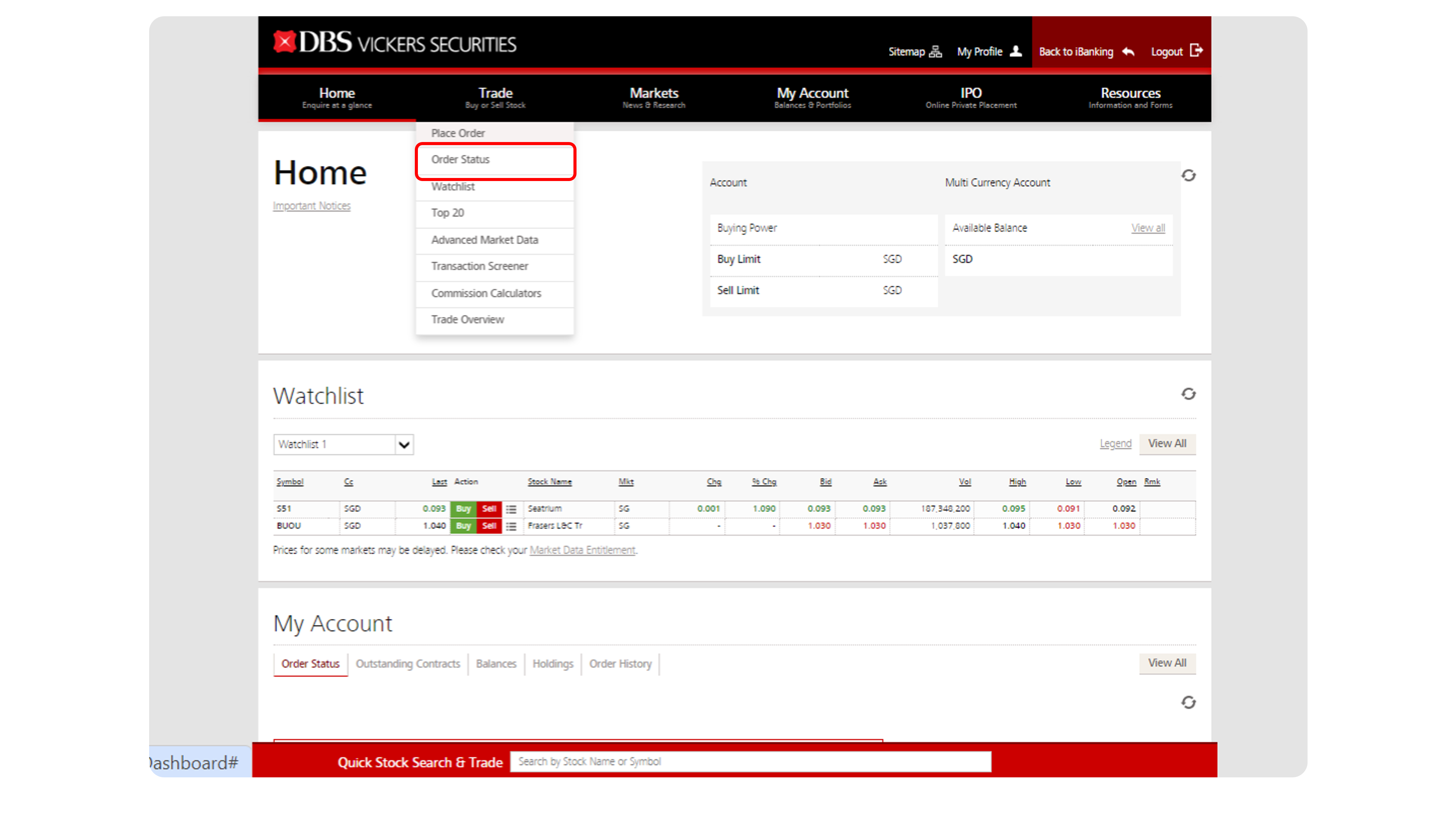Open the Market Data Entitlement link
Viewport: 1456px width, 839px height.
coord(582,550)
